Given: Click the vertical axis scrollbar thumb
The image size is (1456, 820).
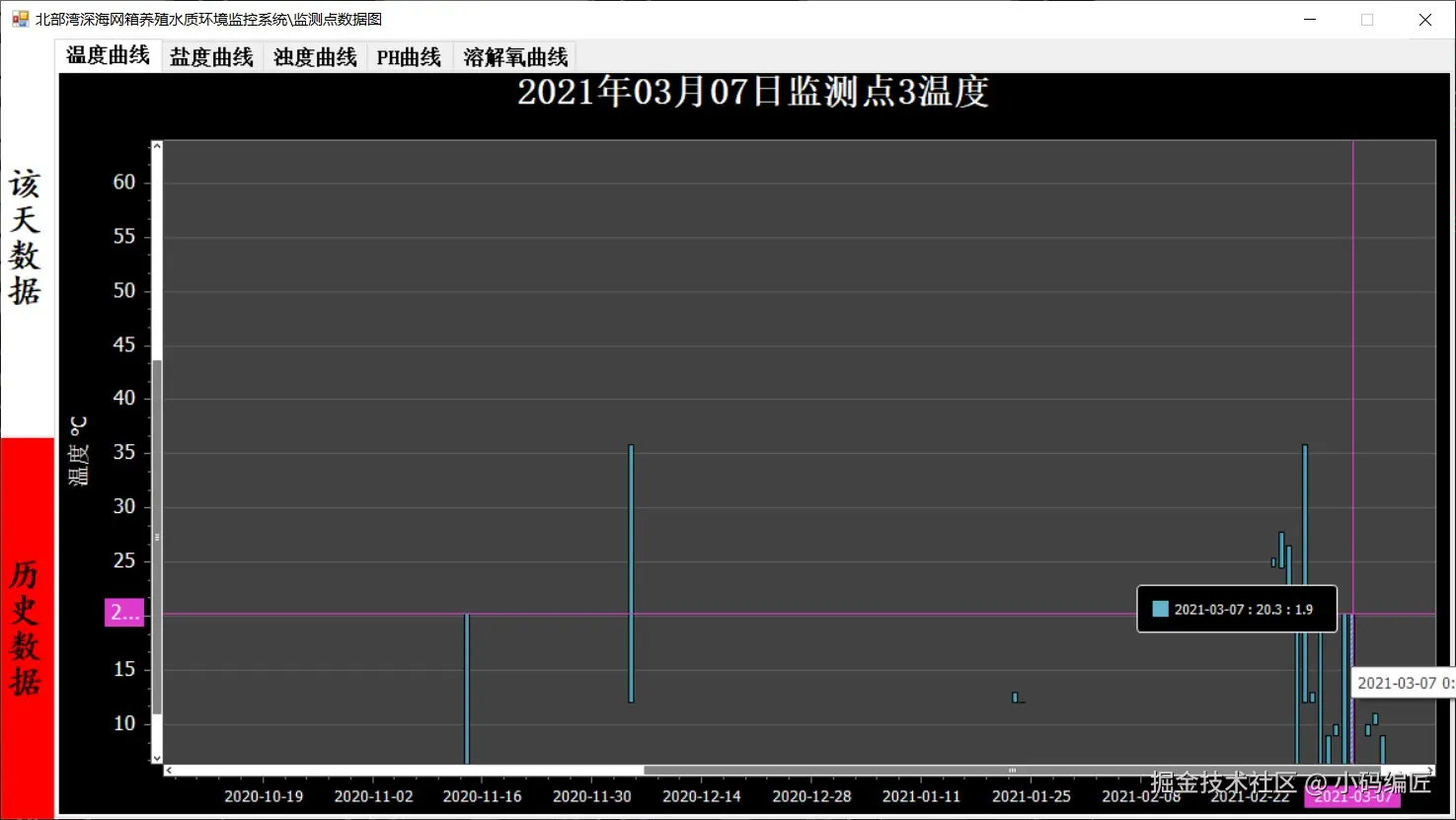Looking at the screenshot, I should (156, 537).
